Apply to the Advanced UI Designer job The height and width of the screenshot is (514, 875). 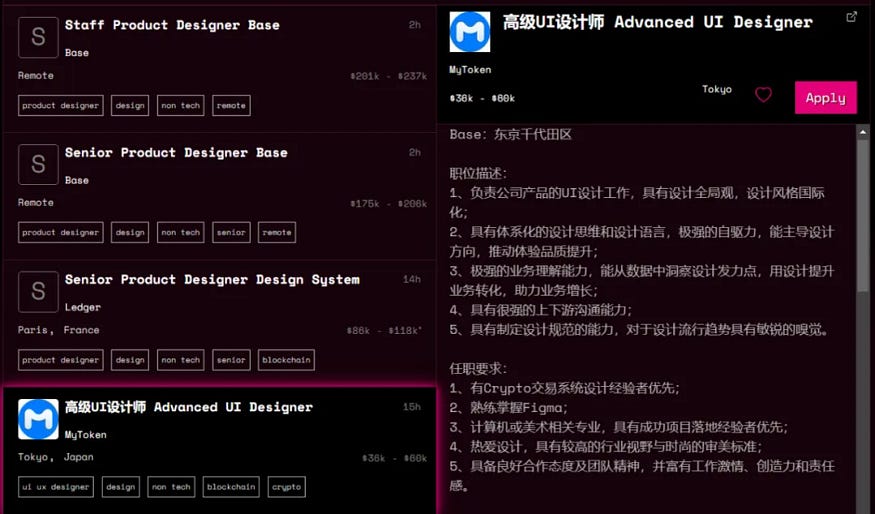825,98
